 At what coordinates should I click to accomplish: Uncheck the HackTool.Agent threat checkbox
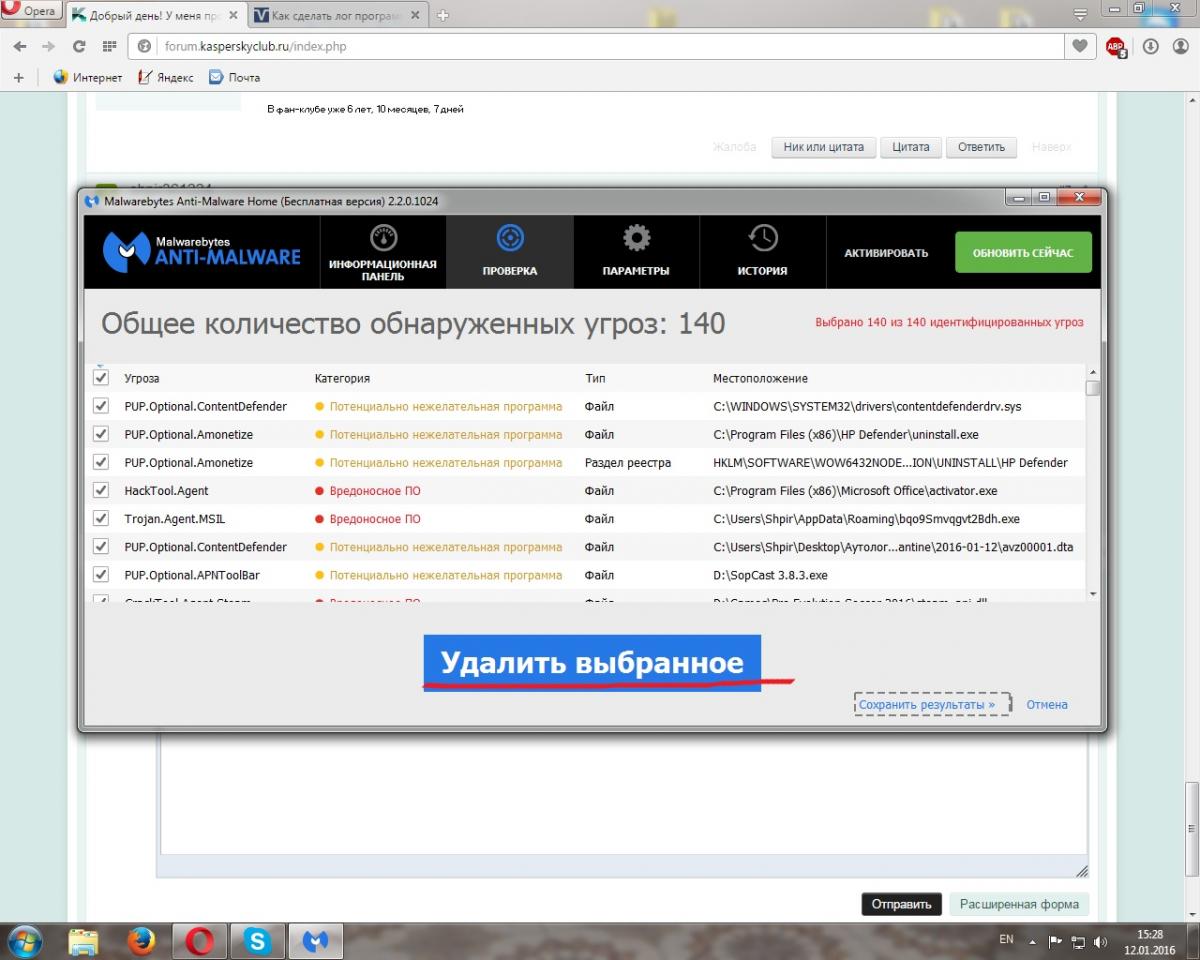point(101,490)
